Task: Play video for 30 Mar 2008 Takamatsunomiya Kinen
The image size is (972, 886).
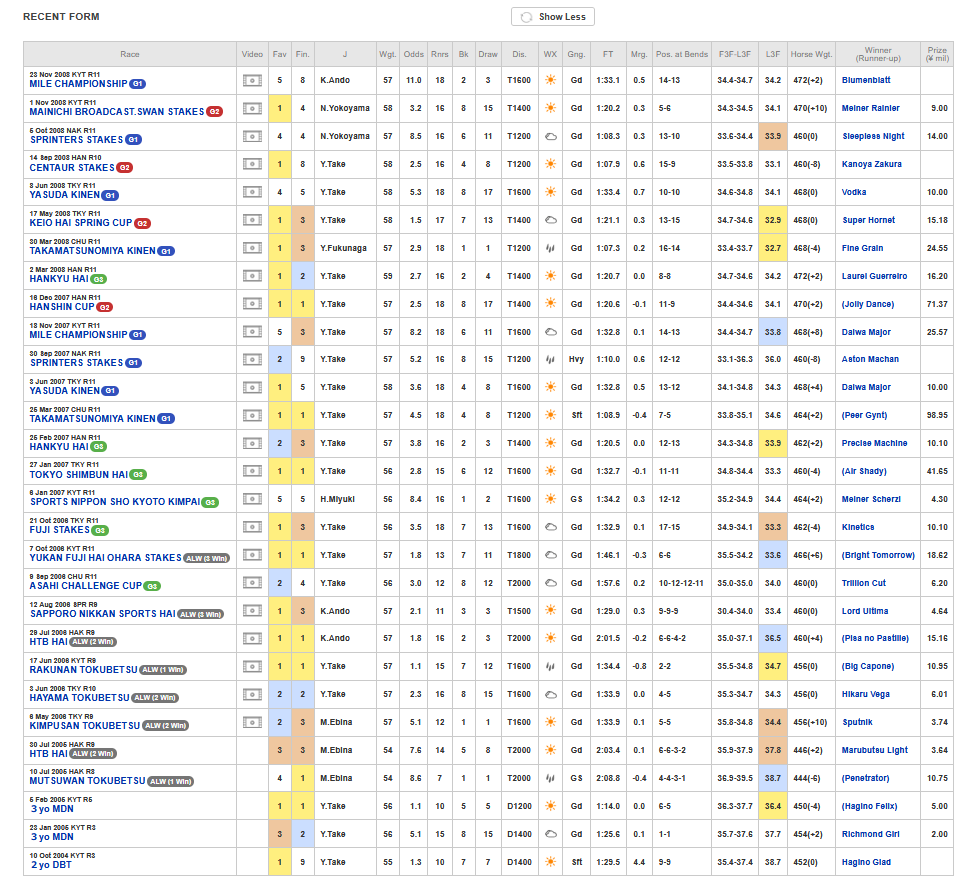Action: pos(252,248)
